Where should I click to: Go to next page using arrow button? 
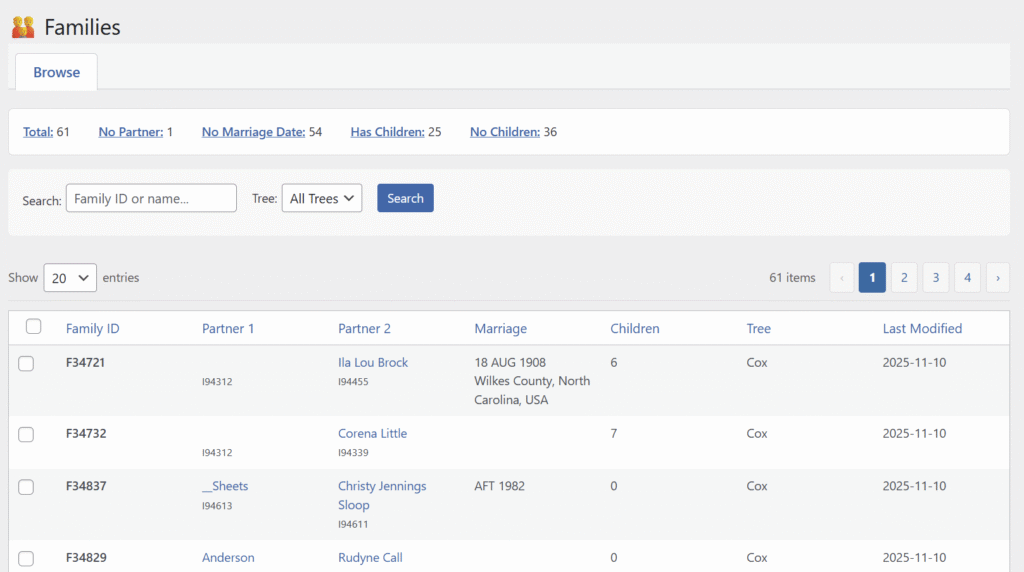[x=997, y=278]
